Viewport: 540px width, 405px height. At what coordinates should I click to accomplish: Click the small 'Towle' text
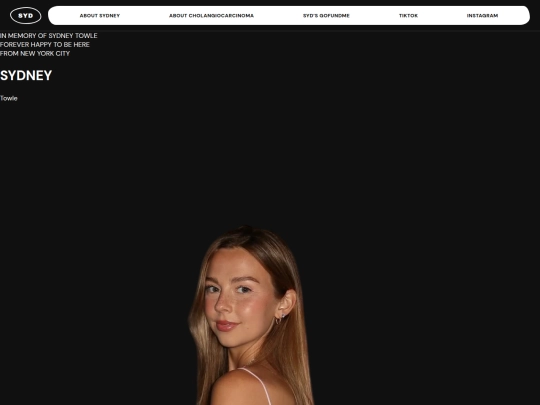[9, 98]
